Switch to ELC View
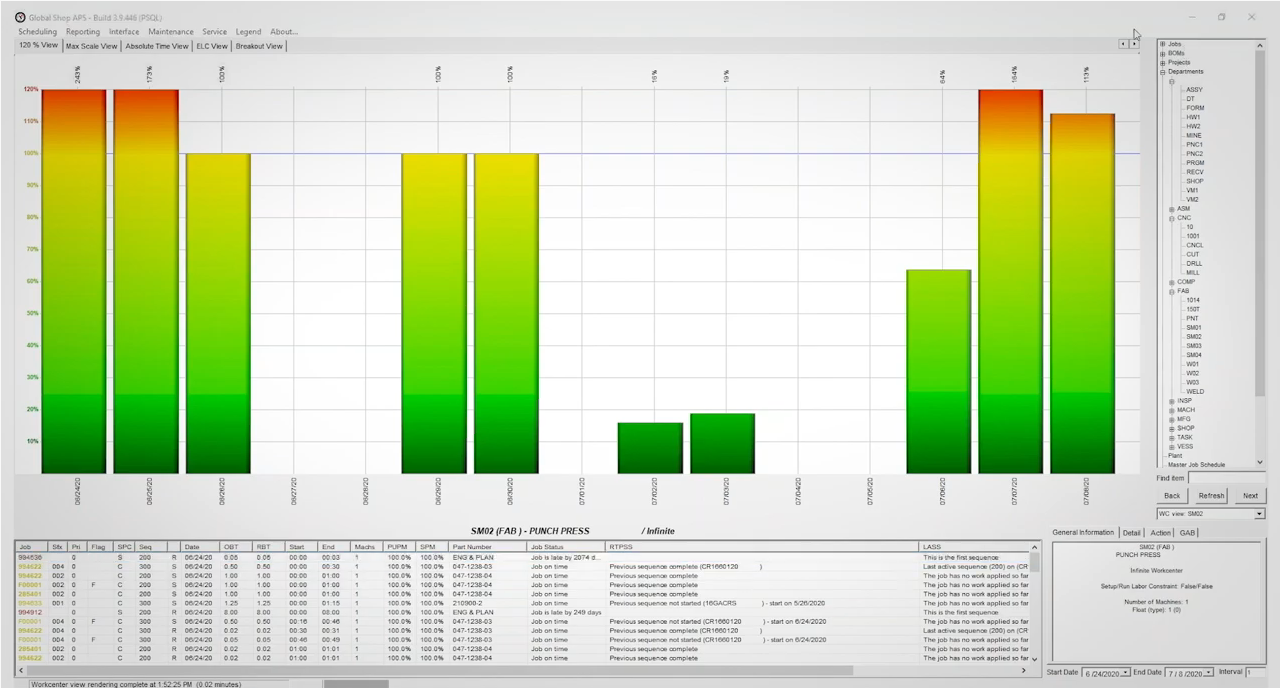Screen dimensions: 1280x688 (x=211, y=46)
